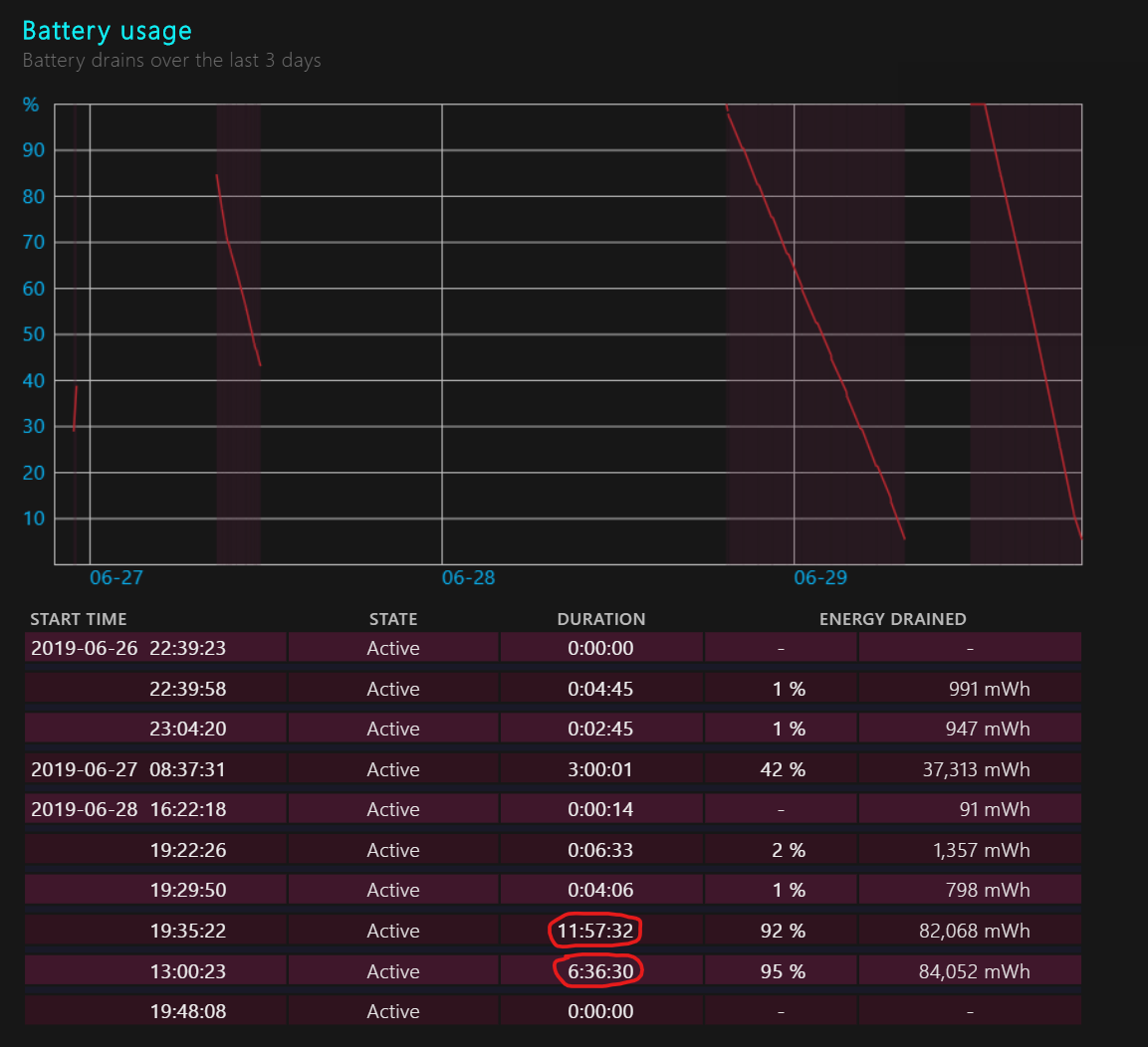The image size is (1148, 1047).
Task: Click the 06-29 date label under chart
Action: [820, 578]
